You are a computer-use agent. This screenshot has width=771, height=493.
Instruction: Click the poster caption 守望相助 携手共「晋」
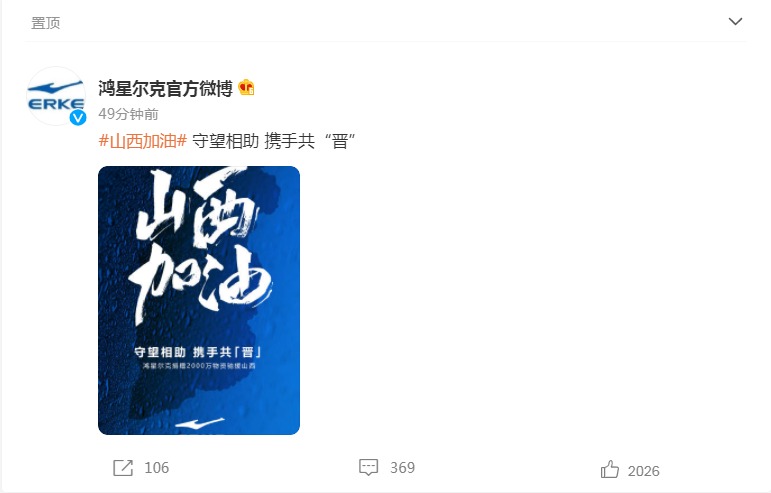tap(198, 352)
